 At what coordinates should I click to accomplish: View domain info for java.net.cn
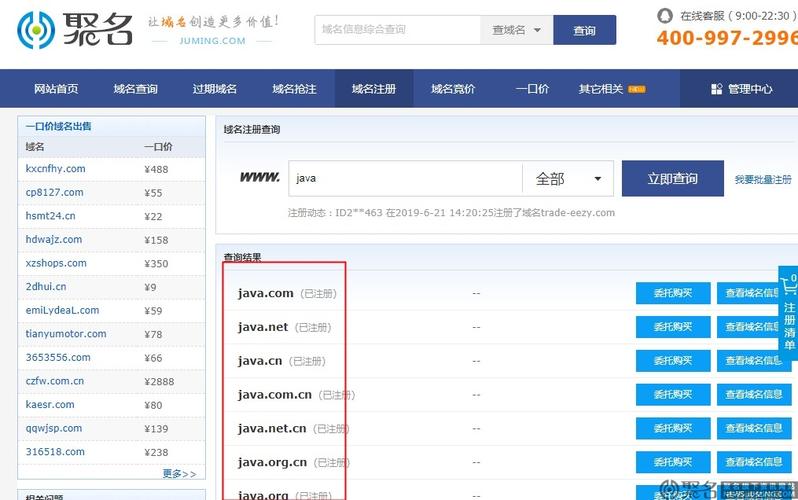(754, 428)
